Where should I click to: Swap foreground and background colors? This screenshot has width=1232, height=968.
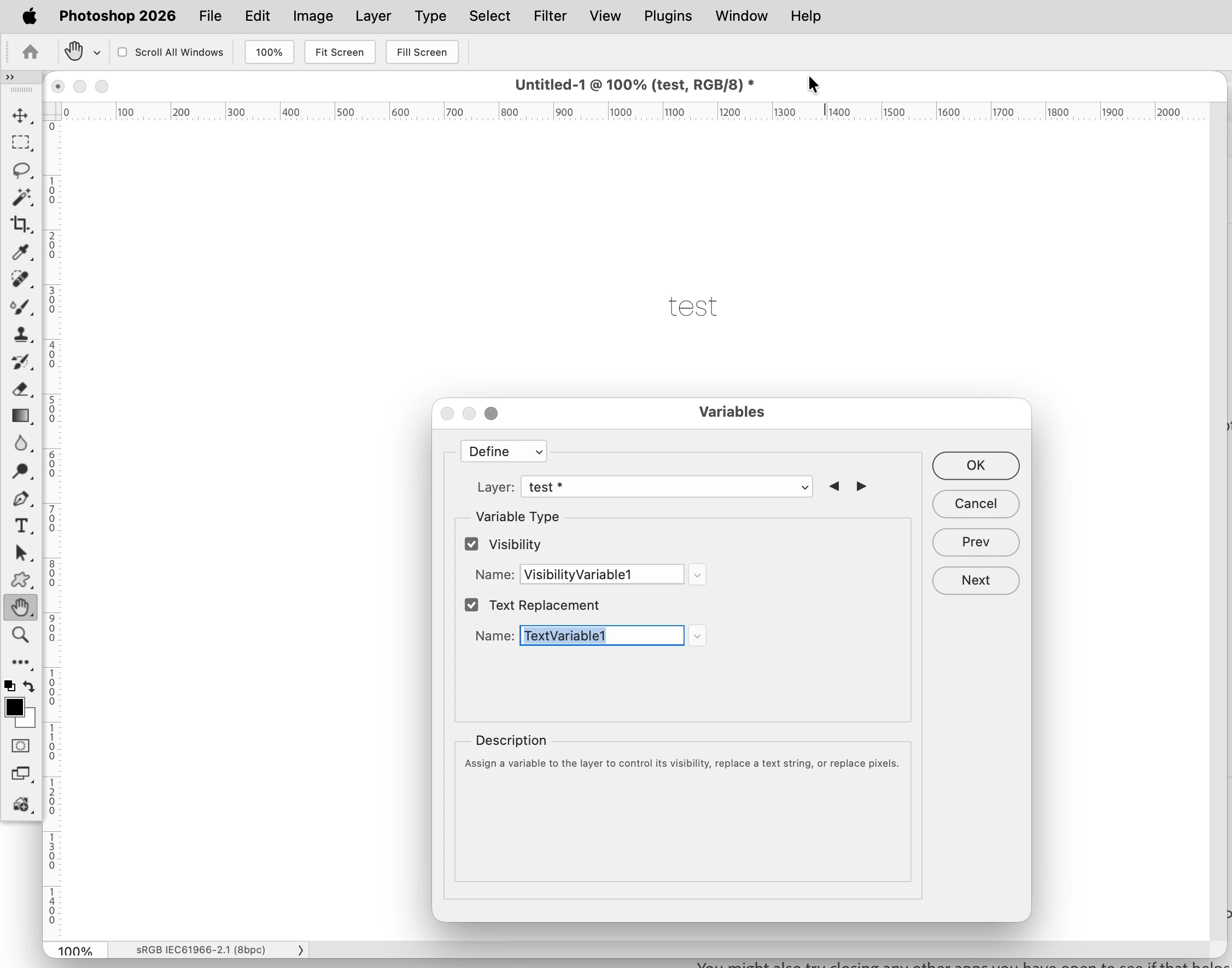[x=30, y=686]
